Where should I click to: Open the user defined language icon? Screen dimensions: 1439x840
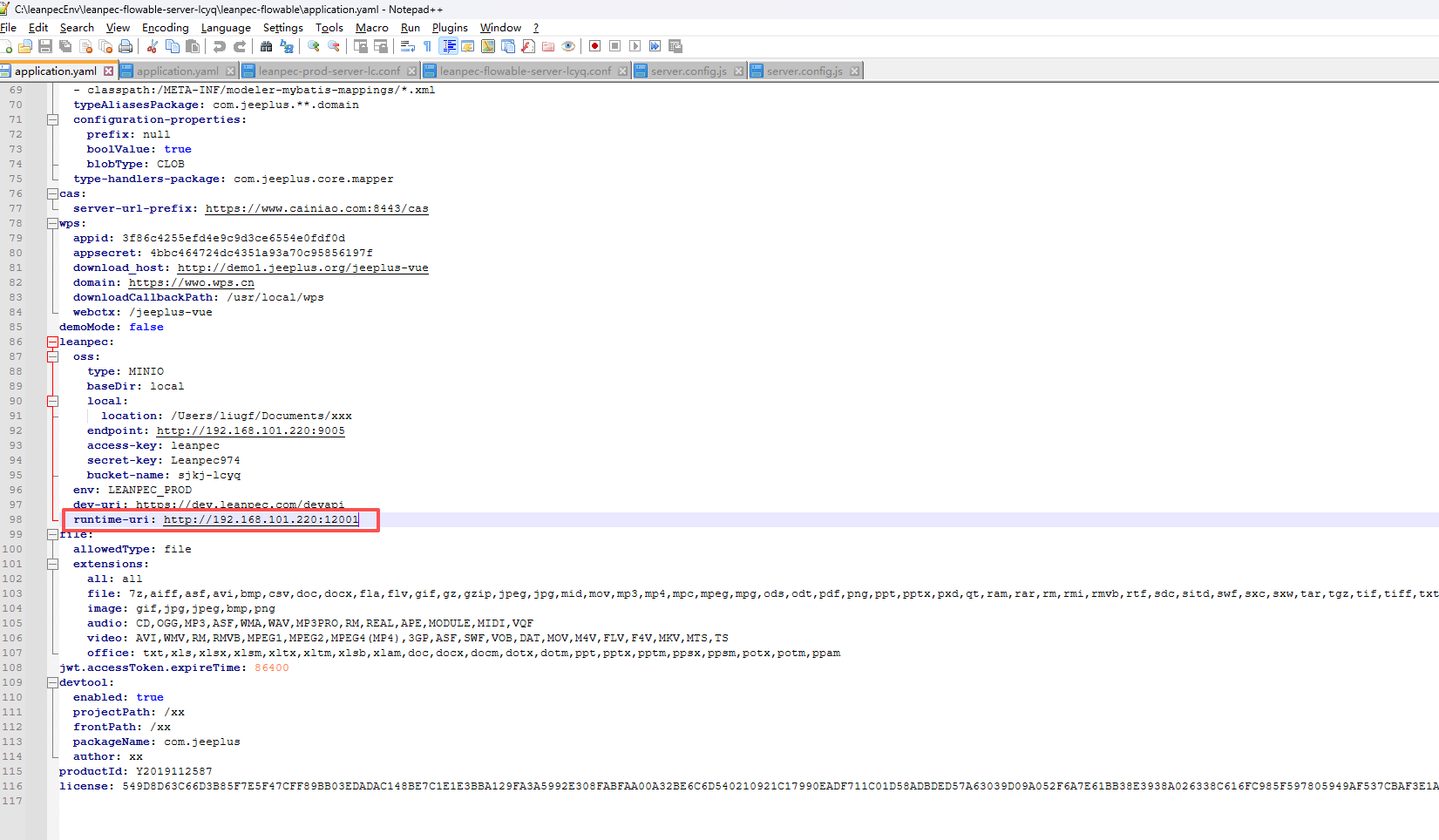pos(467,46)
